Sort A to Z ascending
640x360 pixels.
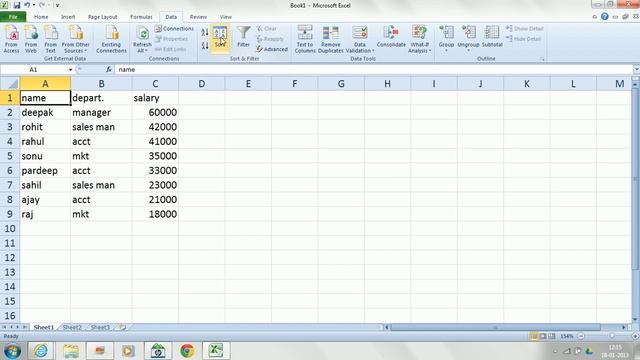pyautogui.click(x=205, y=32)
